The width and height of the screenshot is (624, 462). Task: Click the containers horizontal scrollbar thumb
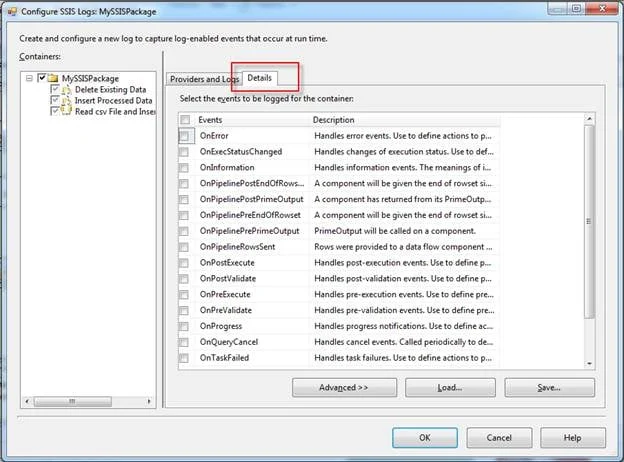72,401
